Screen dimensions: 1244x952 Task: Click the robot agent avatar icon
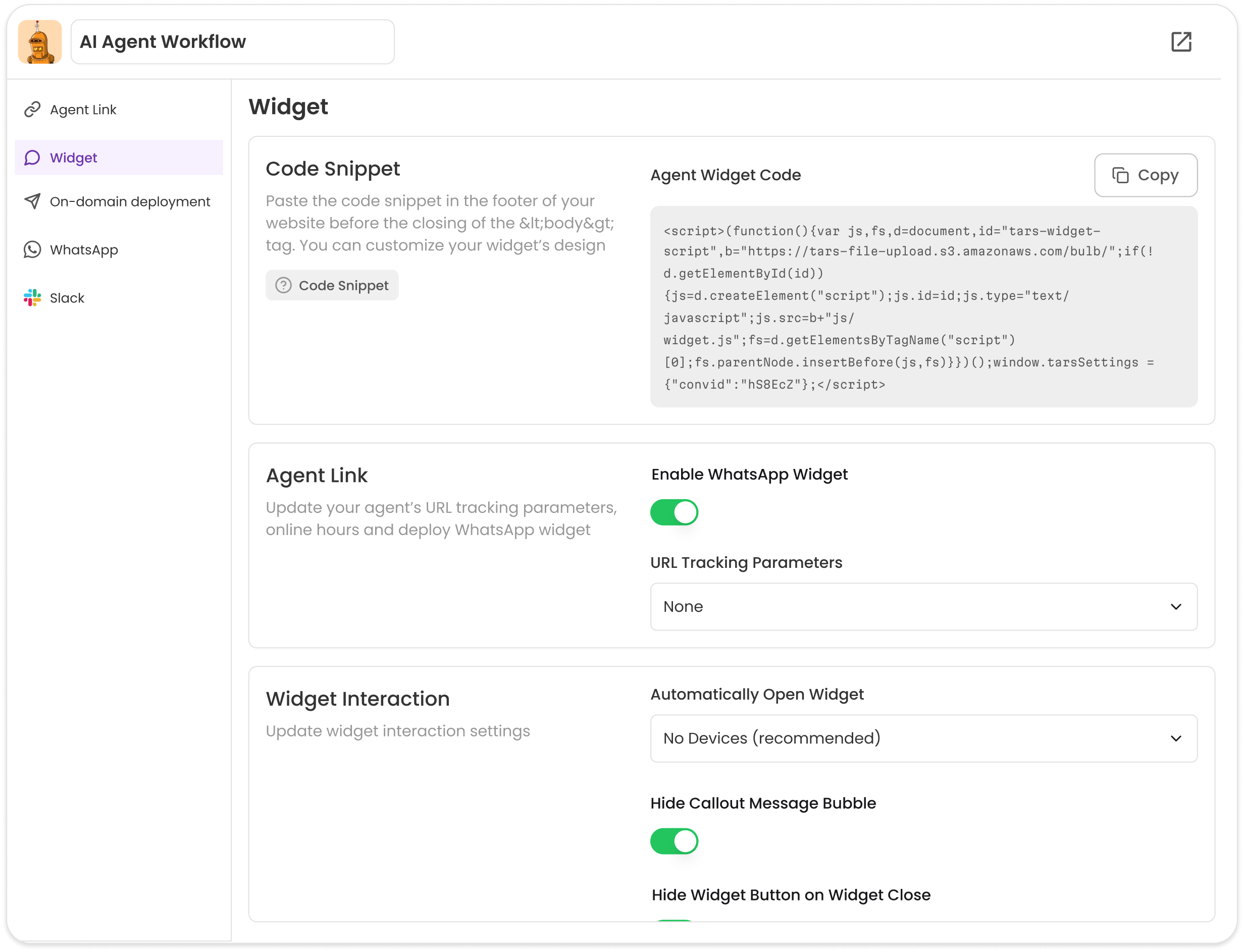pos(40,42)
